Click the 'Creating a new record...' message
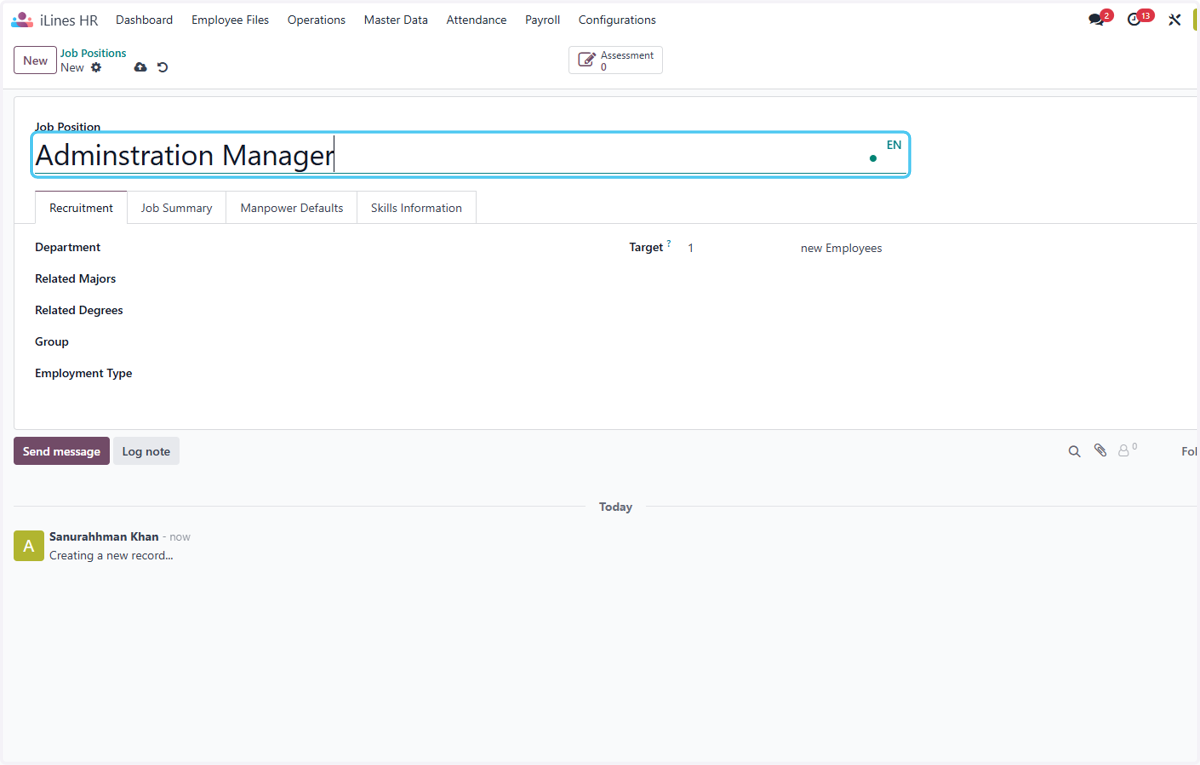1200x765 pixels. click(x=111, y=555)
